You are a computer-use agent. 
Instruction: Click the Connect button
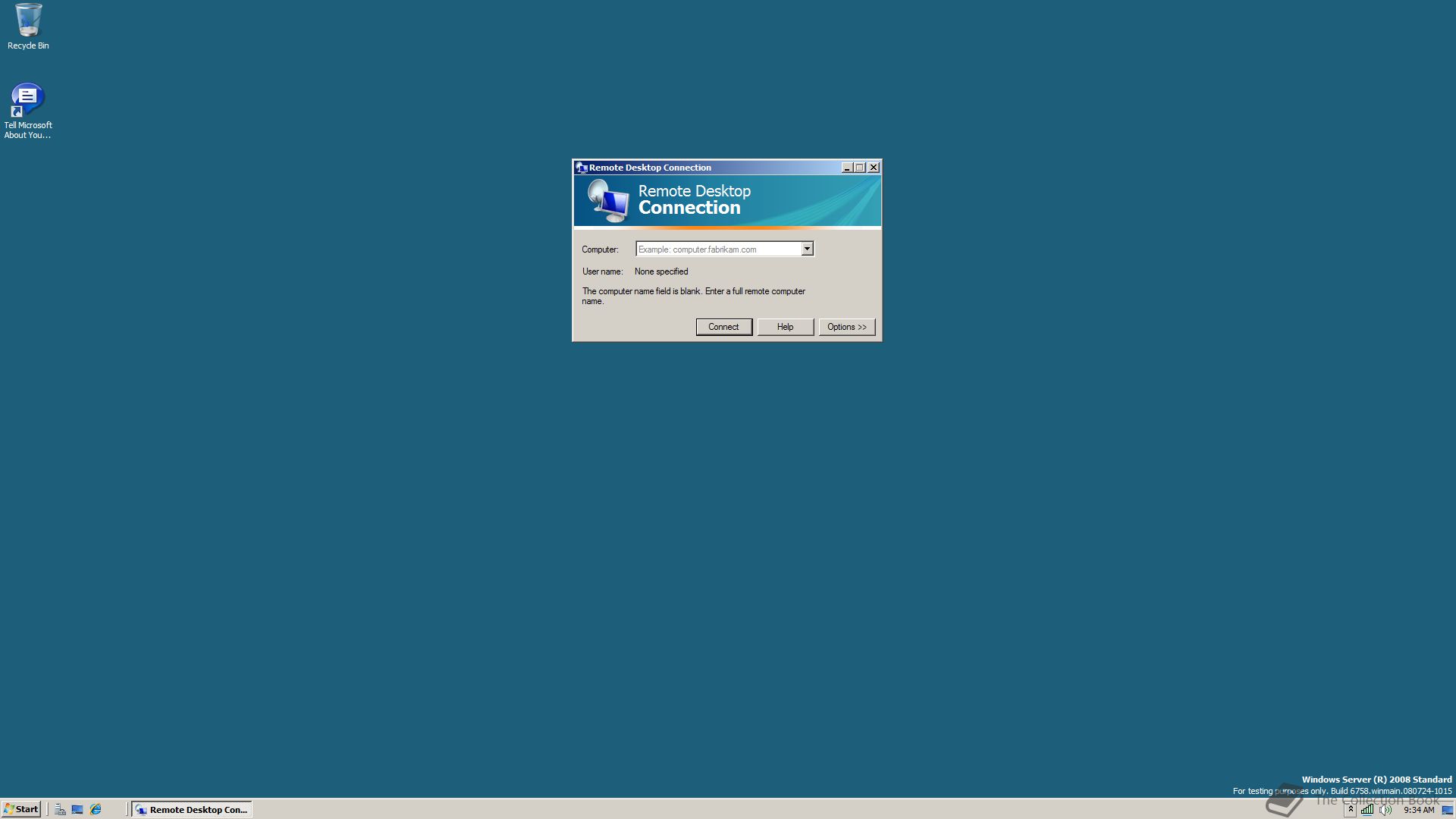pos(723,327)
